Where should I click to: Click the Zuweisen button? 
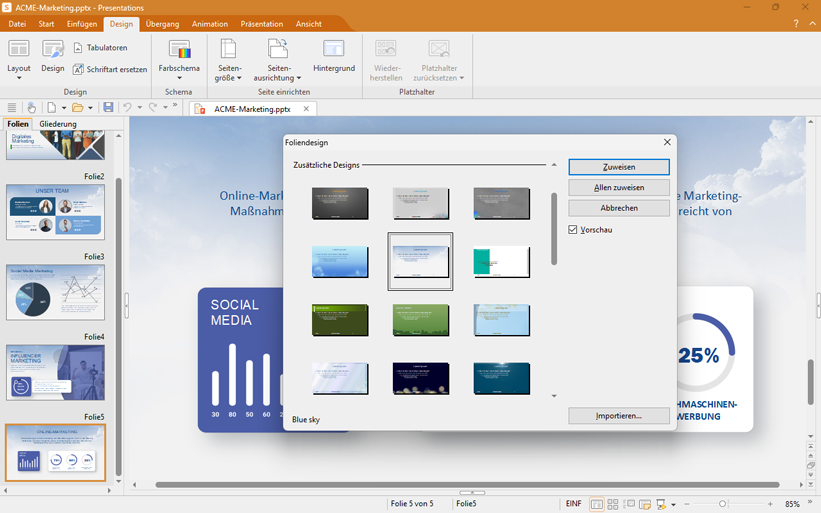(619, 167)
